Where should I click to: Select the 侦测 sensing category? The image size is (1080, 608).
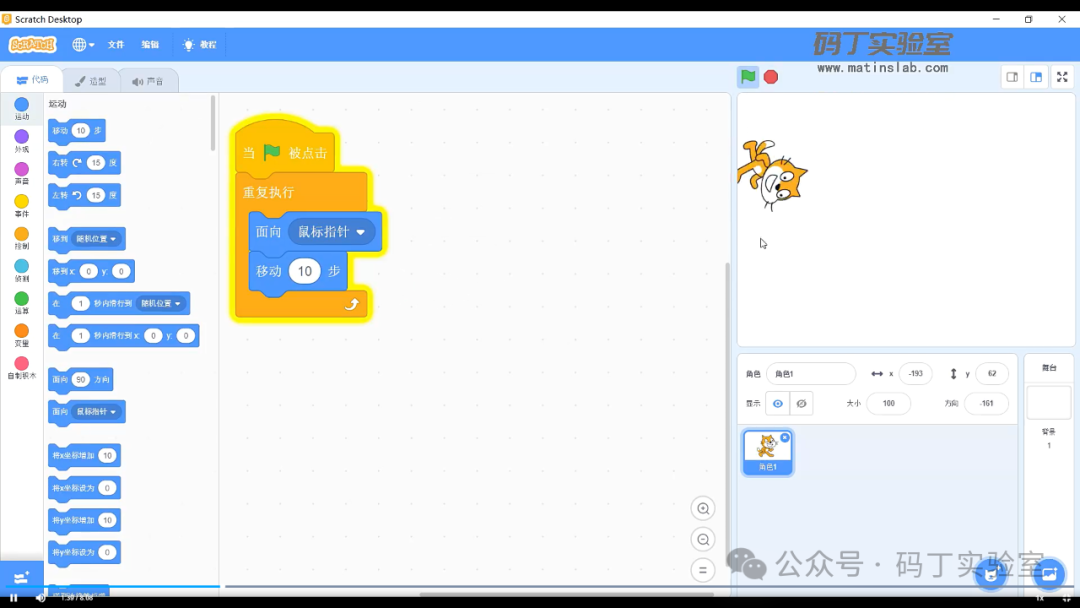21,271
